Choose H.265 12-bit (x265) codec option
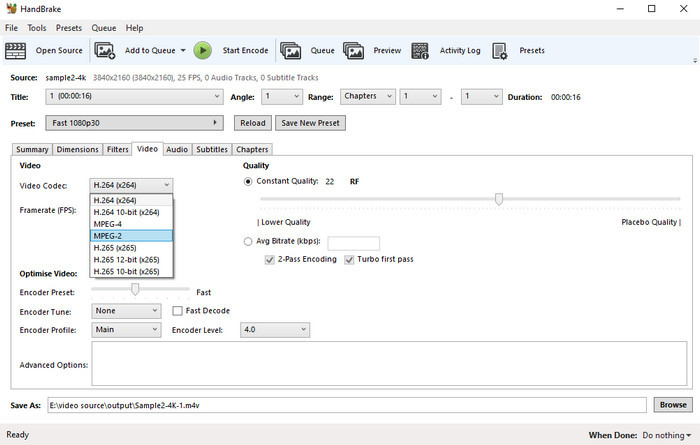The width and height of the screenshot is (700, 445). 131,259
